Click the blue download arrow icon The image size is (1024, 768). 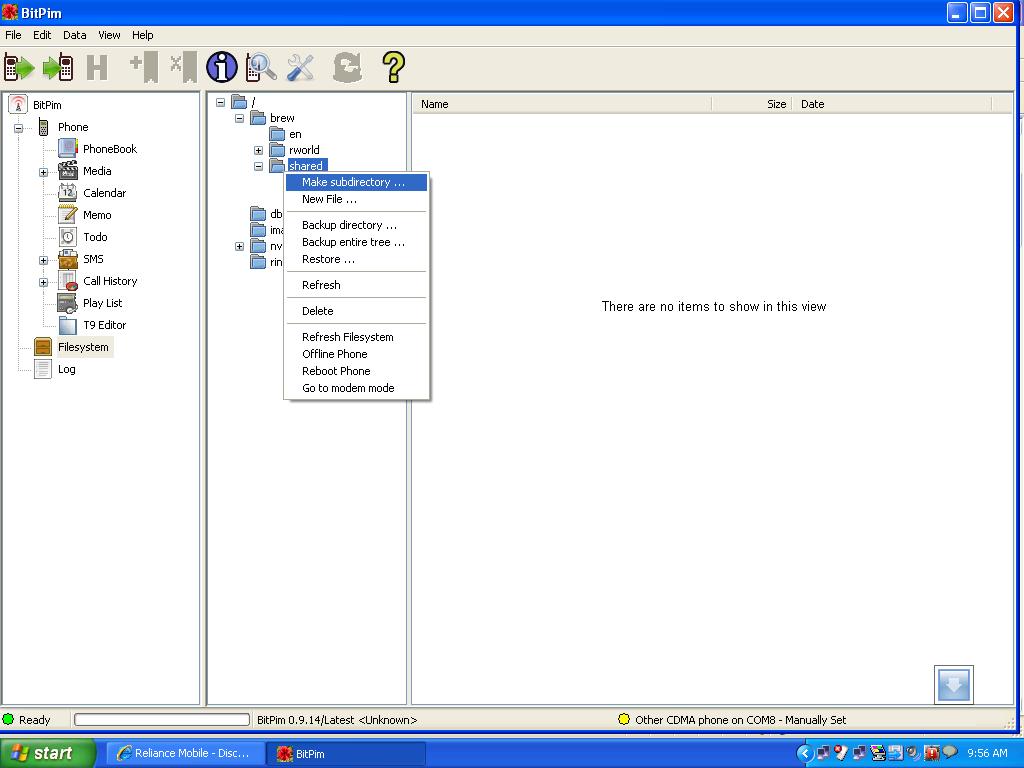pos(953,684)
